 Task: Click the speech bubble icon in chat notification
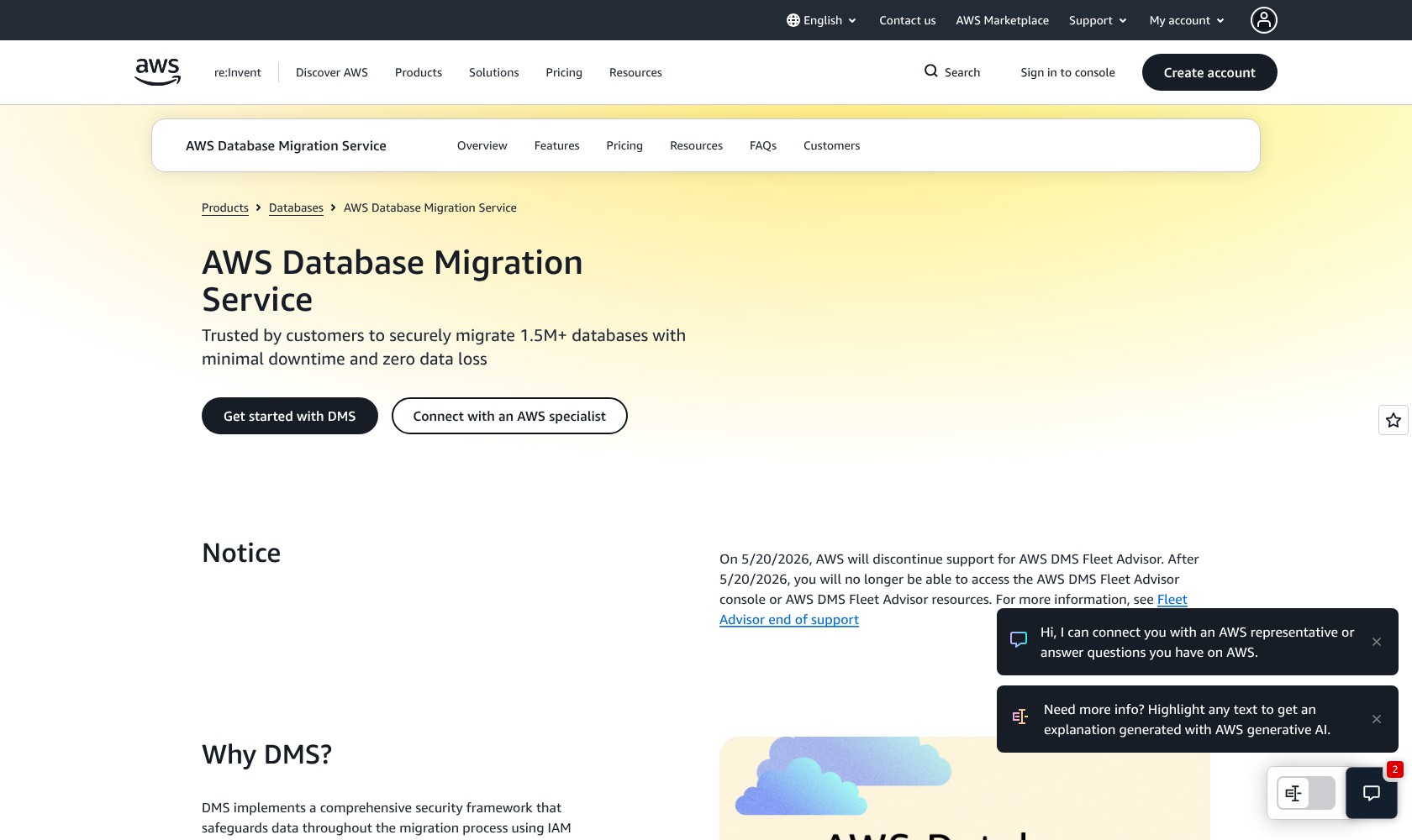pyautogui.click(x=1019, y=640)
